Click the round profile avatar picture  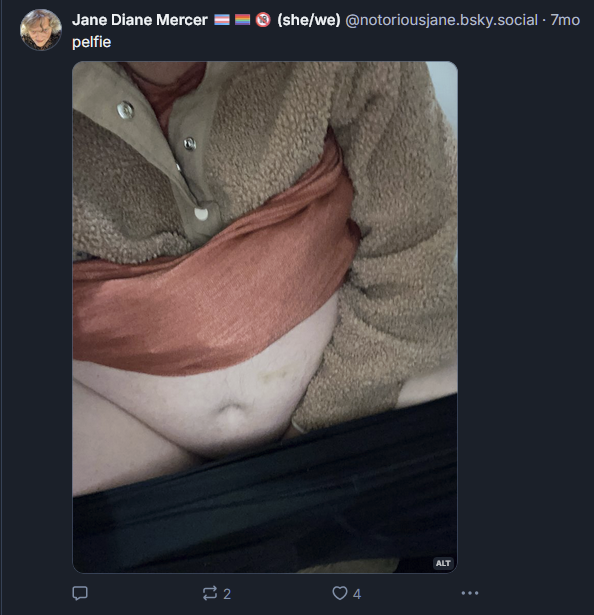pos(41,30)
